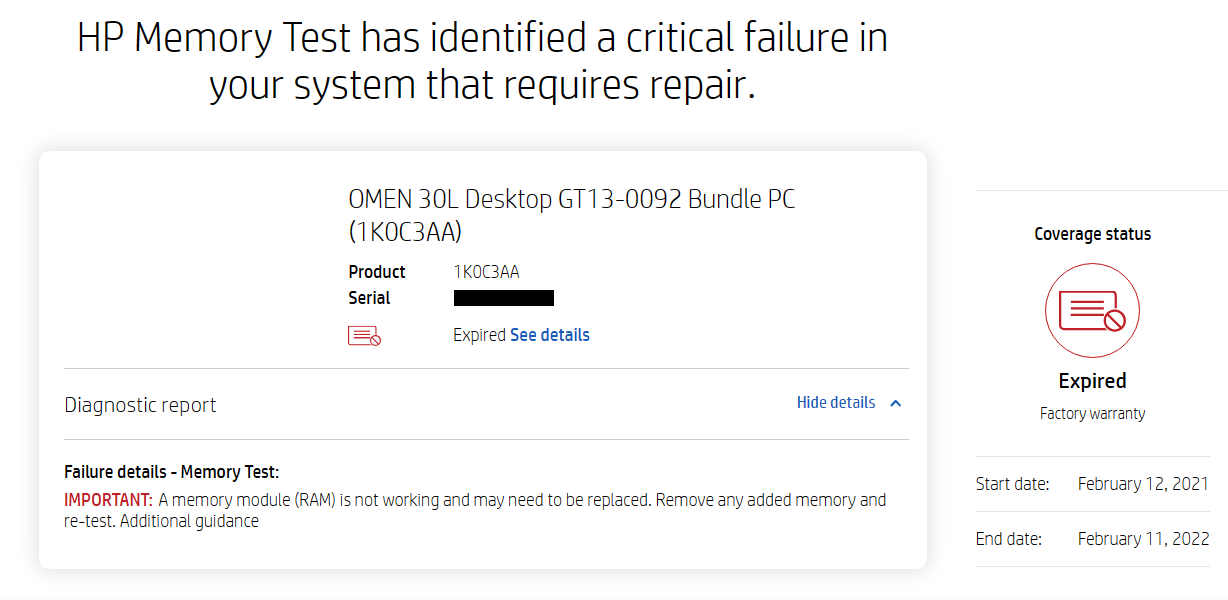Viewport: 1228px width, 600px height.
Task: Click the Factory warranty caption below Expired
Action: pos(1092,412)
